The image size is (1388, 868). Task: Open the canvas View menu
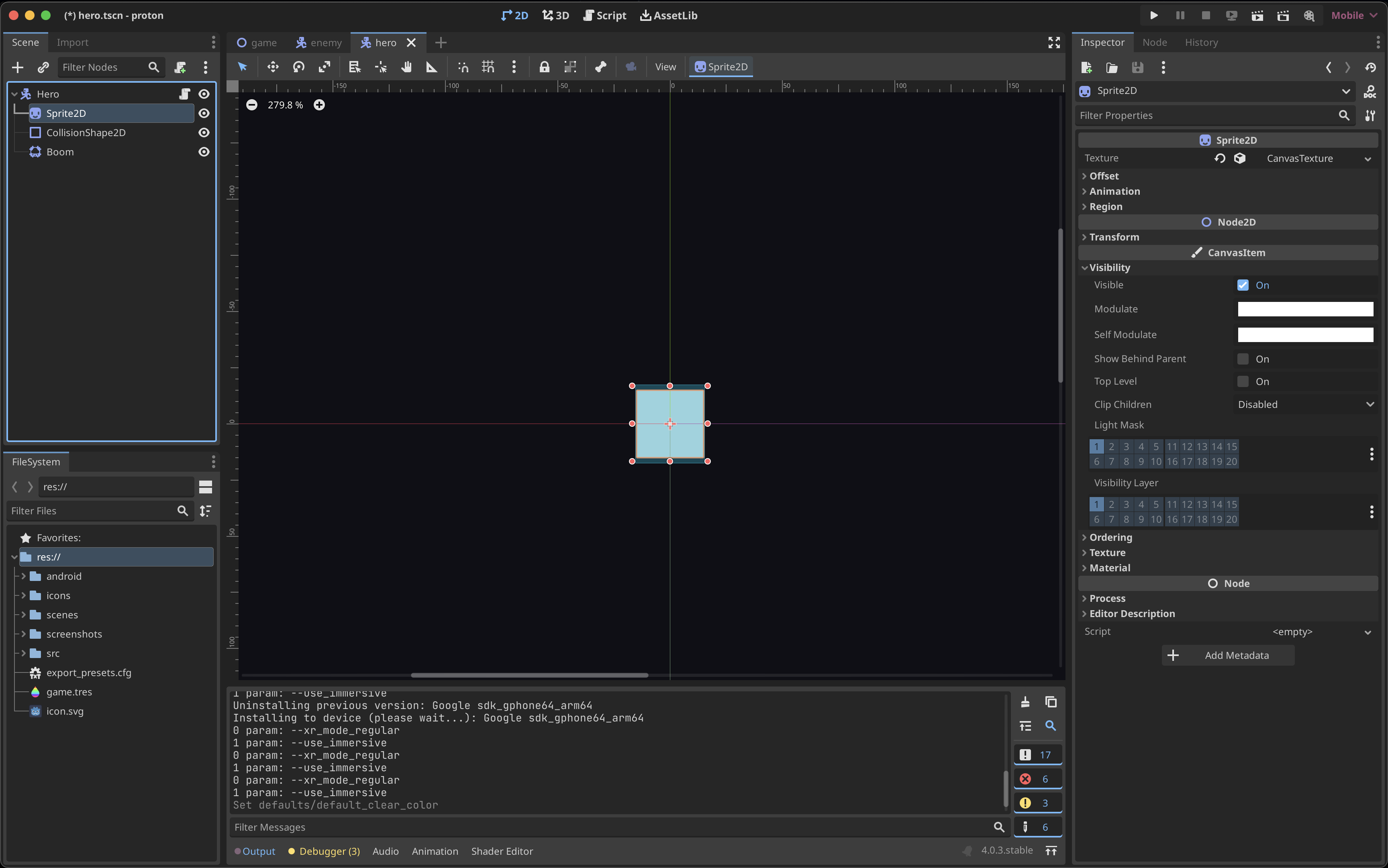coord(665,67)
